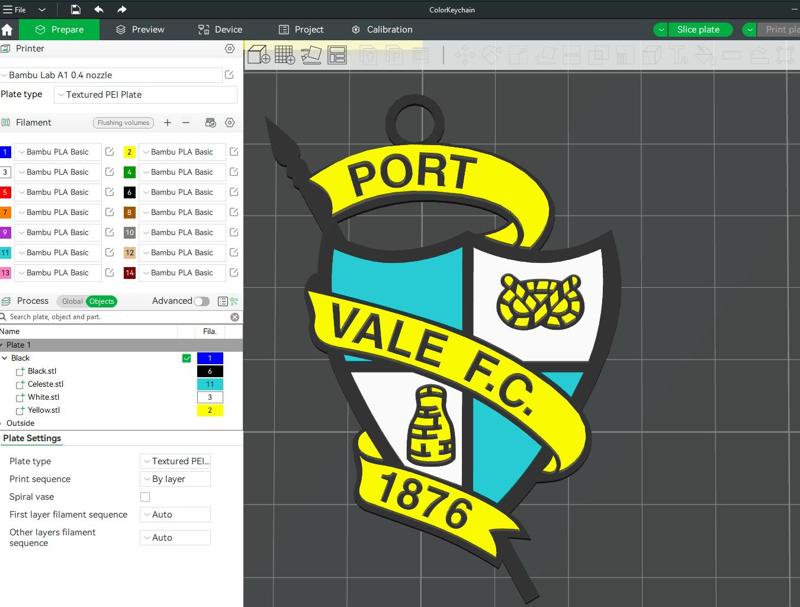Image resolution: width=800 pixels, height=607 pixels.
Task: Select Black.stl in the object list
Action: coord(42,371)
